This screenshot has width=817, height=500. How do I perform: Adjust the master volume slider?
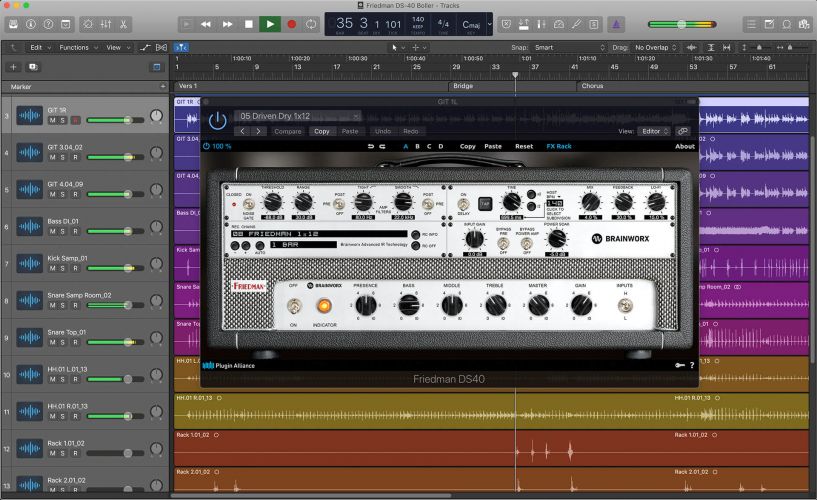(x=682, y=24)
